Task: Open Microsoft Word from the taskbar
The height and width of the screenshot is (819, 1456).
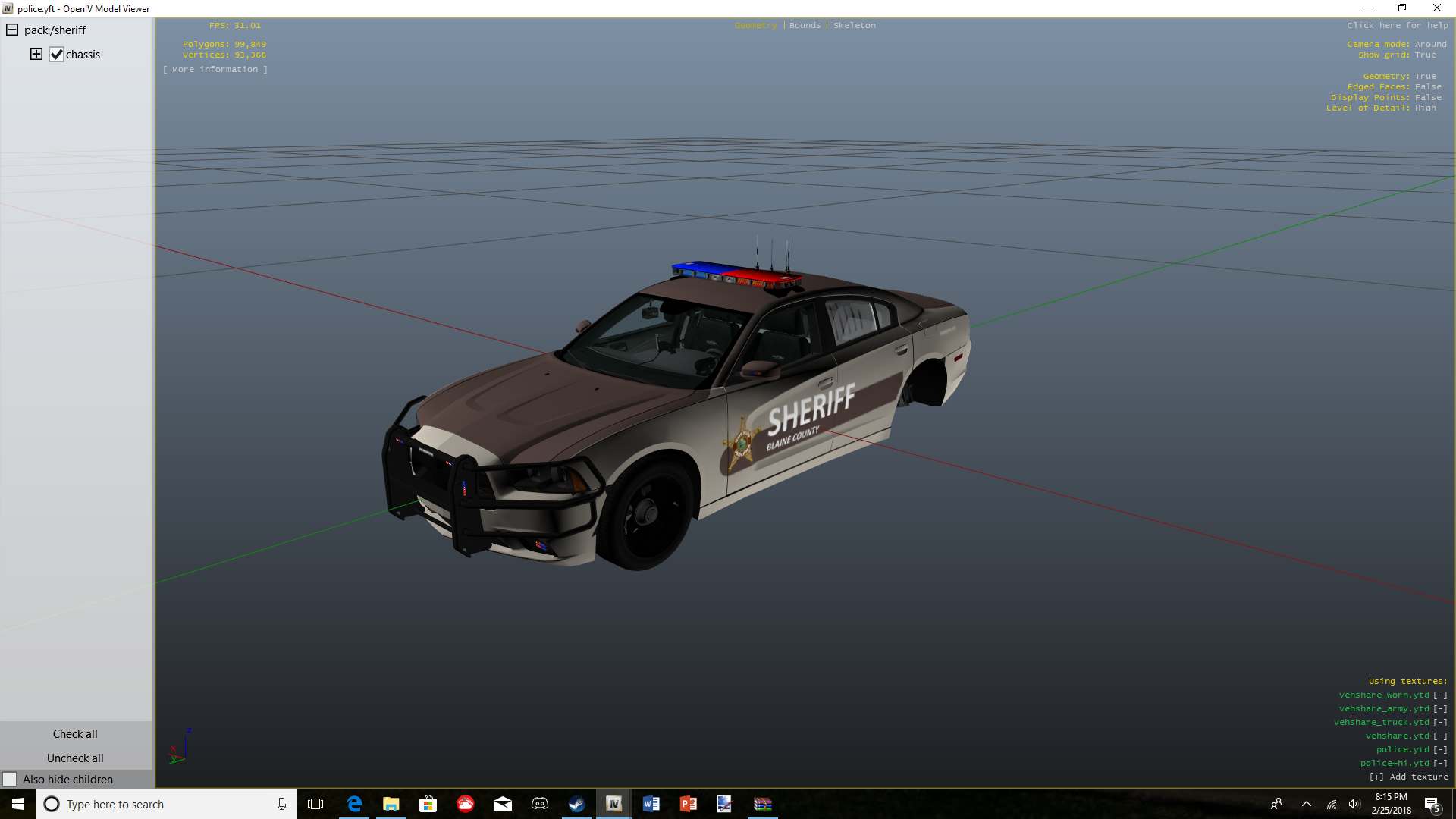Action: (651, 804)
